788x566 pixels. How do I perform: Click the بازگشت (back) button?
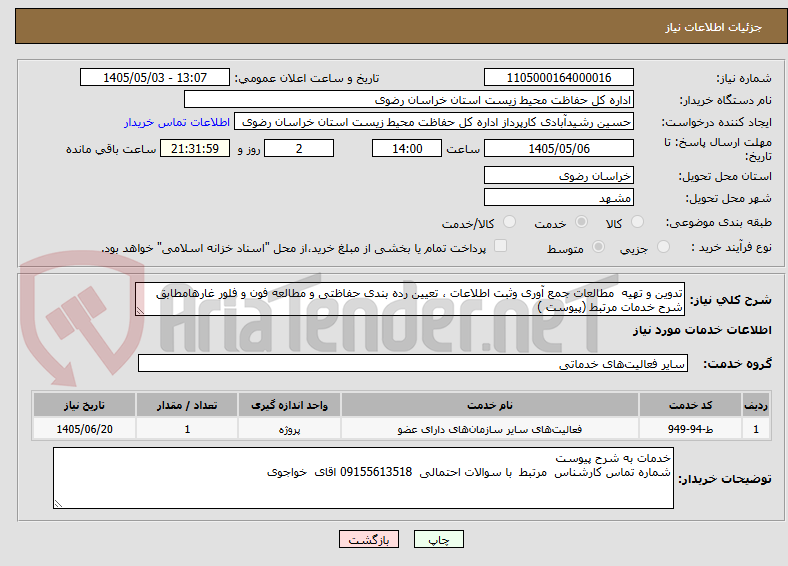point(369,539)
